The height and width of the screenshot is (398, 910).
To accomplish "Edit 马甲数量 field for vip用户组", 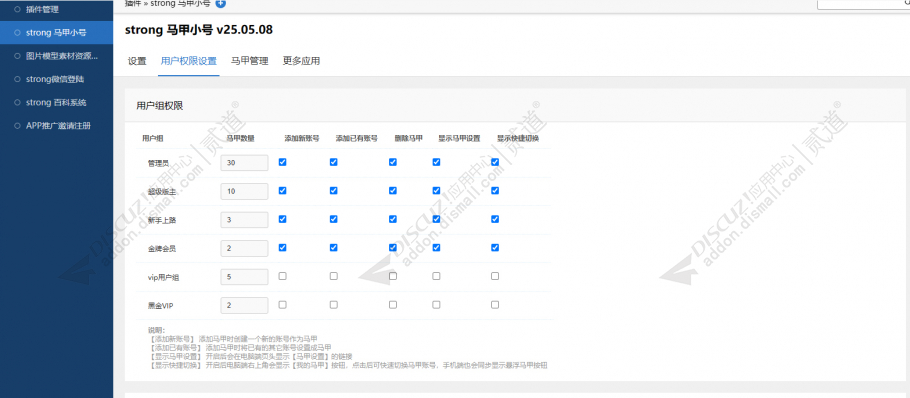I will pos(244,277).
